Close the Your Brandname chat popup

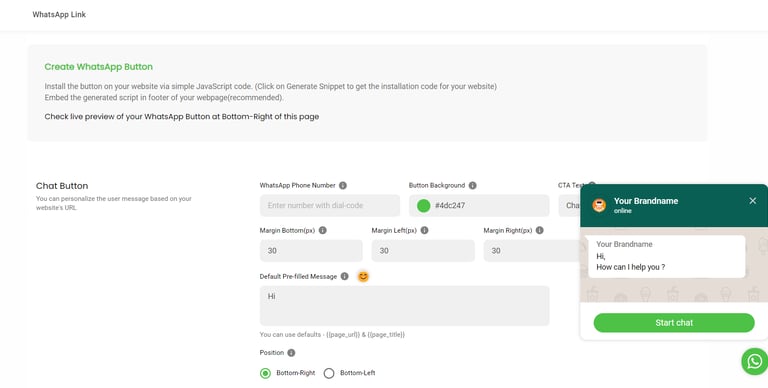click(752, 201)
